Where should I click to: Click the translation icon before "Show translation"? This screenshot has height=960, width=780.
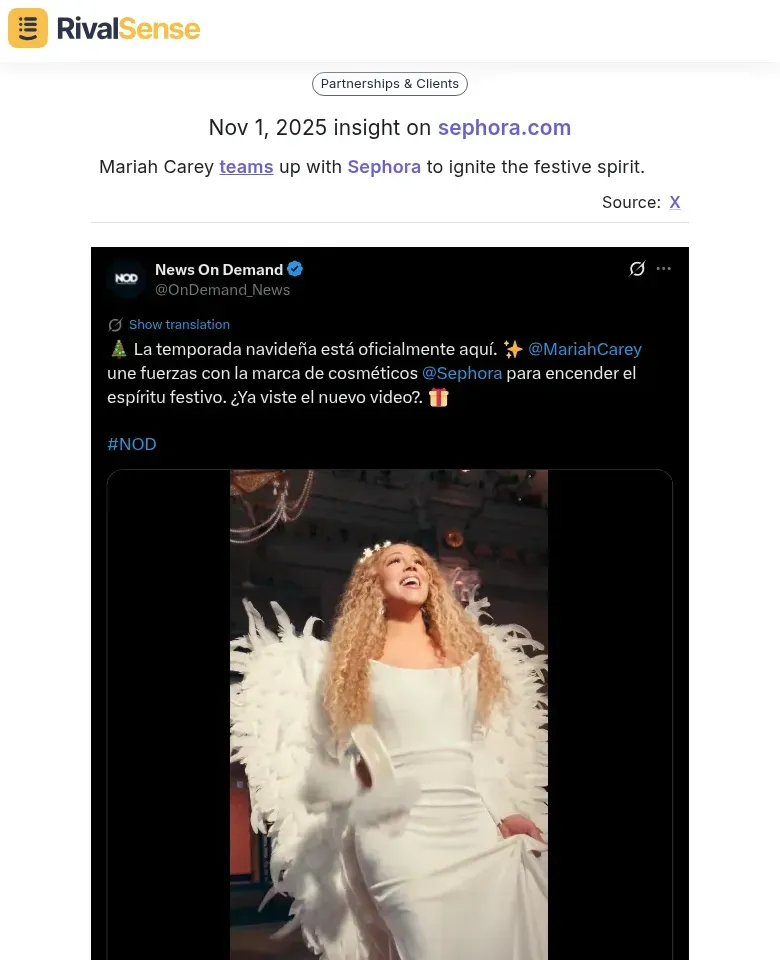coord(116,324)
